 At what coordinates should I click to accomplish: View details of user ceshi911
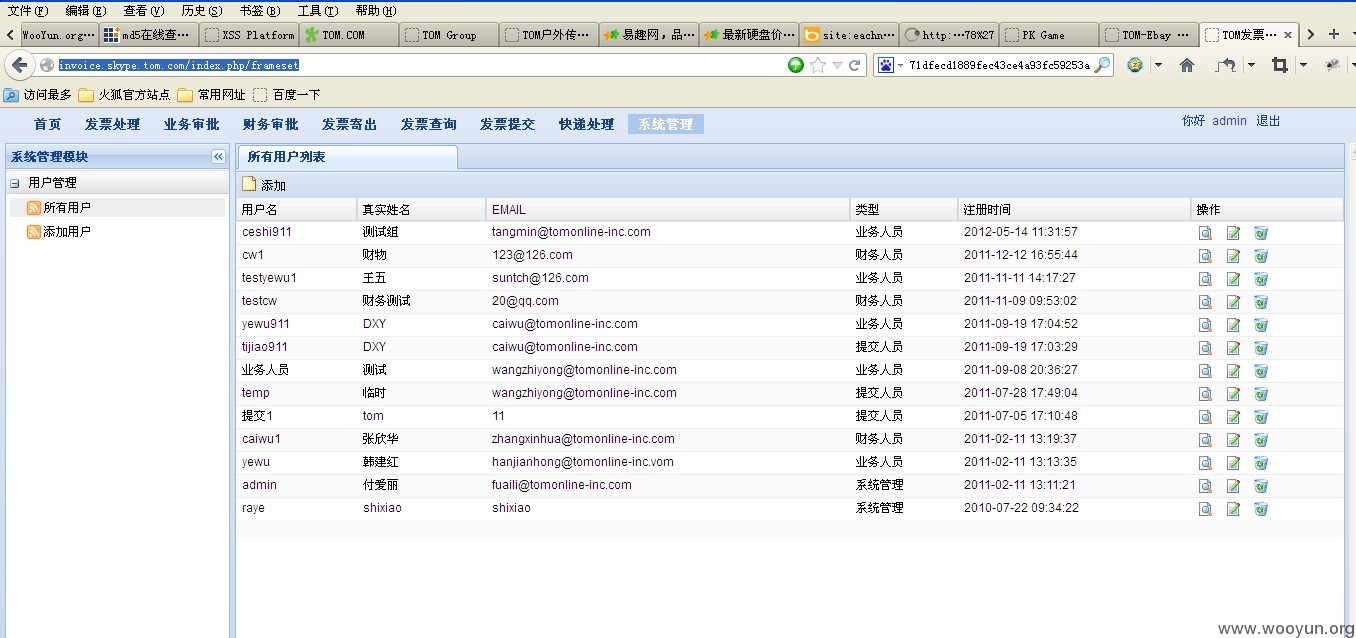pos(1205,233)
